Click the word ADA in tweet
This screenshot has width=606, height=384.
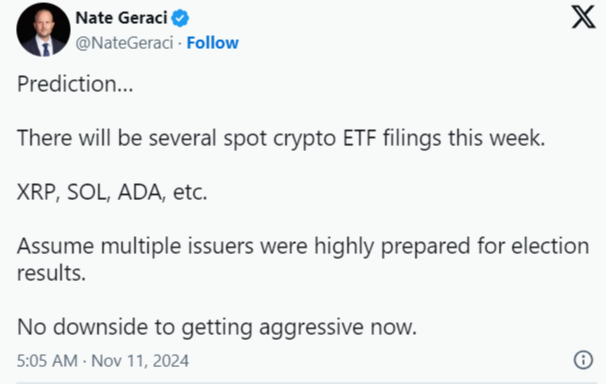coord(140,192)
